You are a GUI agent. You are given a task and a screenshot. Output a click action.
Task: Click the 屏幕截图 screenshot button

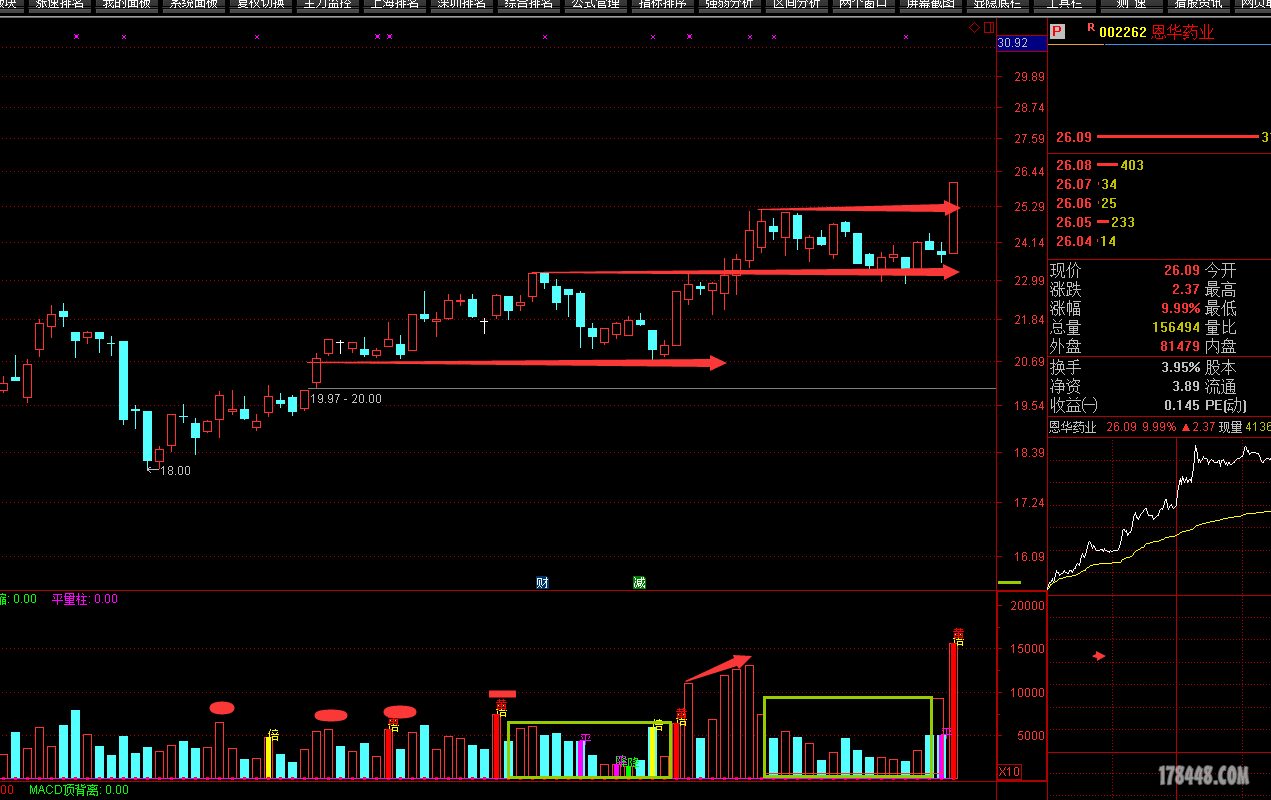pos(930,4)
